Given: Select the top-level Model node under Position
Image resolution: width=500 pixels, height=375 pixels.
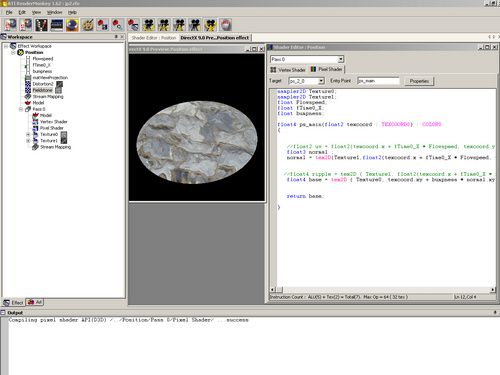Looking at the screenshot, I should point(38,103).
